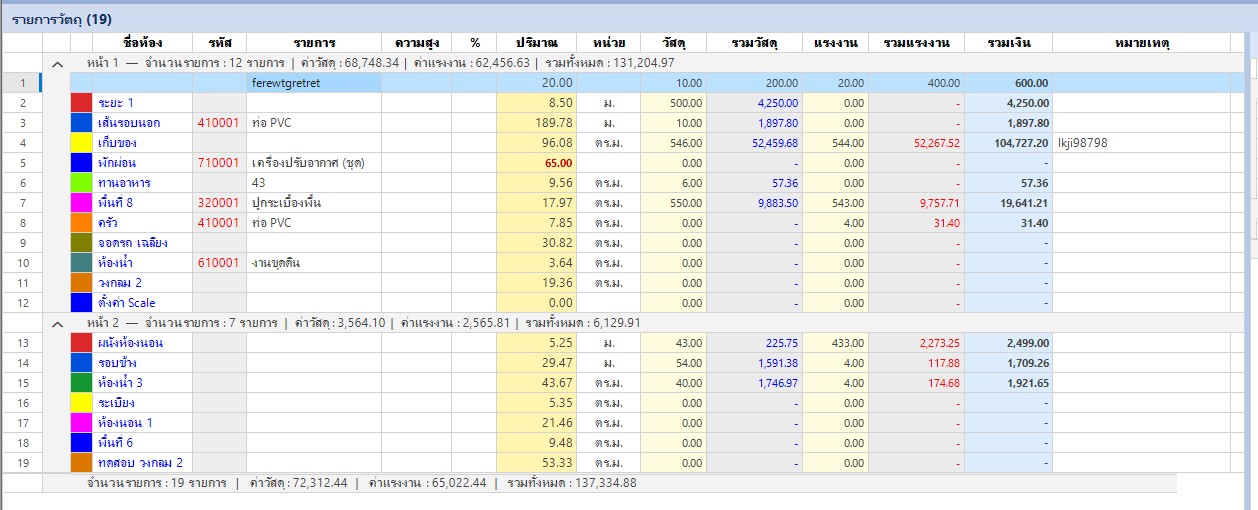
Task: Select room name เส้นรอบนอก
Action: coord(129,123)
